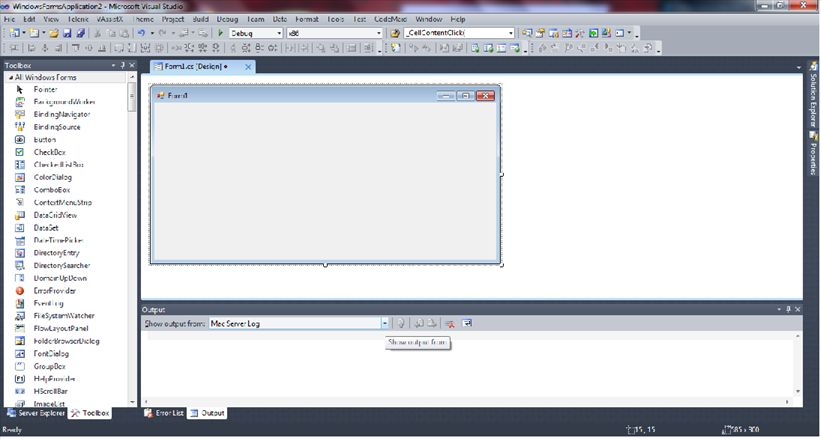Open the Window menu
The height and width of the screenshot is (439, 821).
click(x=429, y=19)
